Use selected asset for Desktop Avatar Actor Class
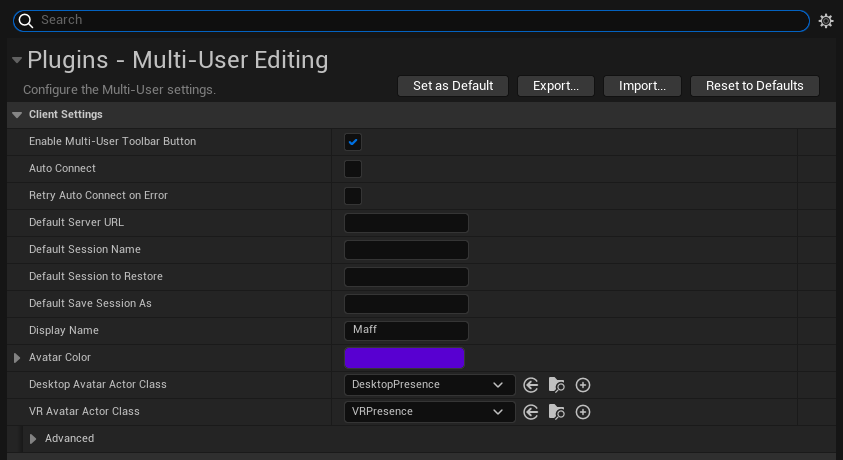 pyautogui.click(x=531, y=385)
